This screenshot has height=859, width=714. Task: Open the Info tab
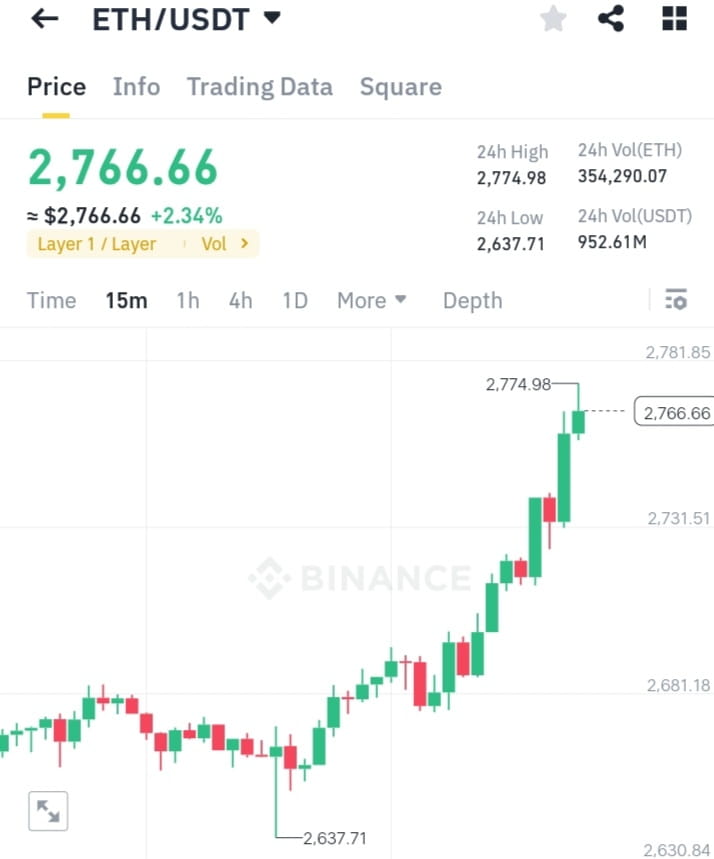(136, 87)
